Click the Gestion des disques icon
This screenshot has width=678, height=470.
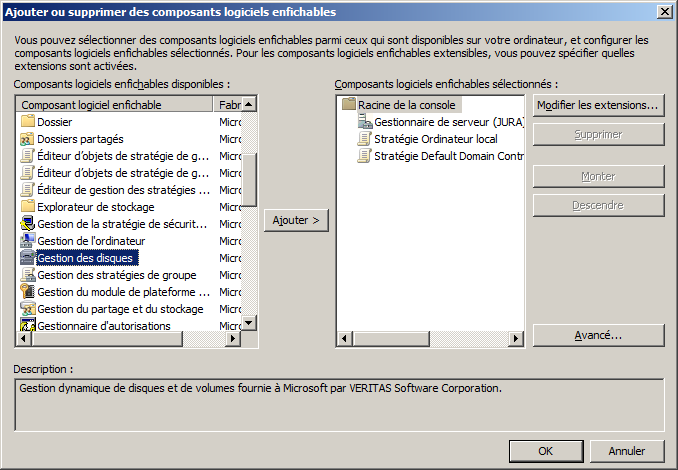coord(28,258)
